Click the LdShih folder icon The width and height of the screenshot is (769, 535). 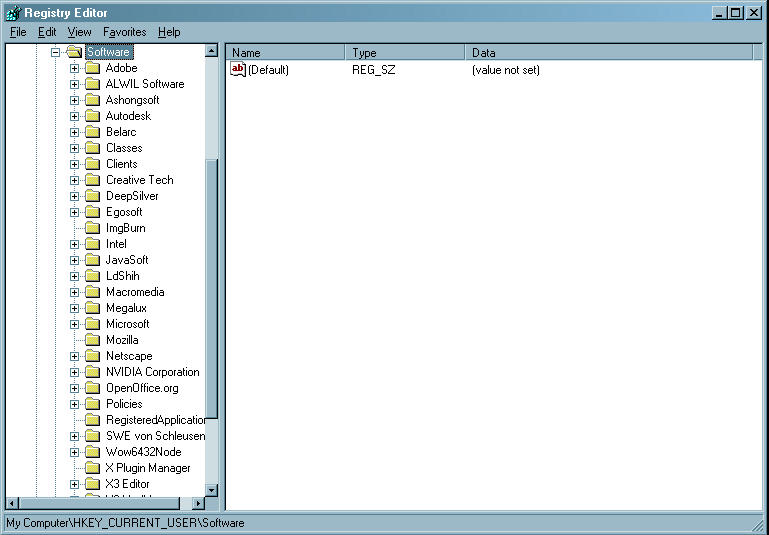[x=92, y=276]
